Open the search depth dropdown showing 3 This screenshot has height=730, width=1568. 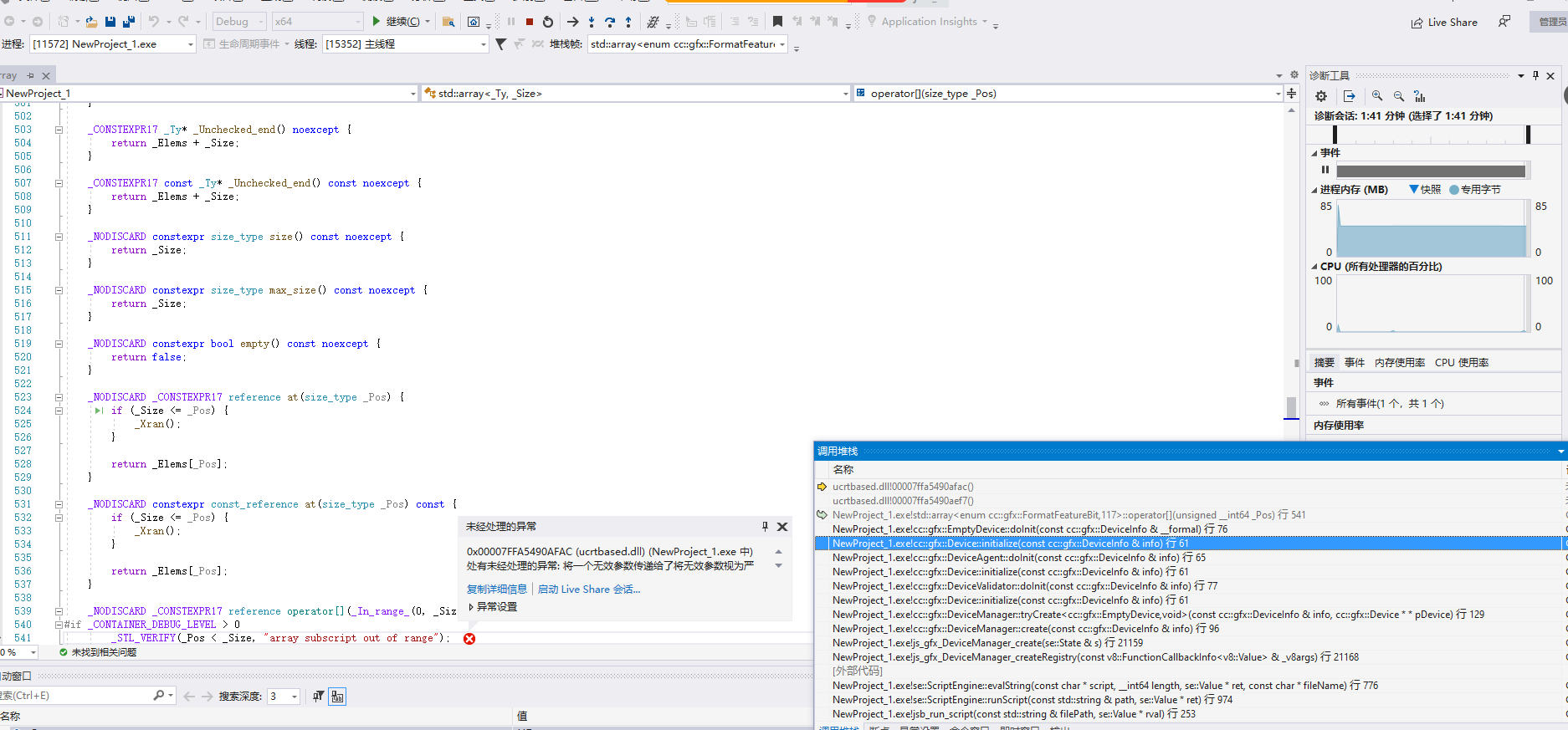pos(284,697)
